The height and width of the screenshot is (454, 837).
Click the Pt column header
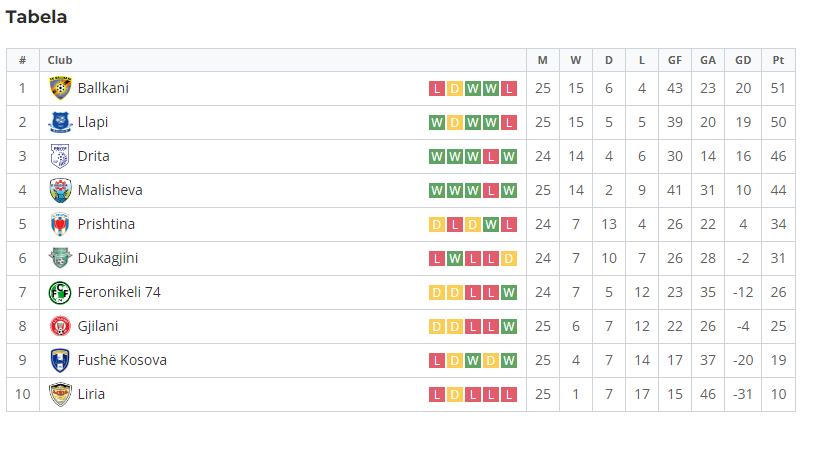(x=778, y=60)
